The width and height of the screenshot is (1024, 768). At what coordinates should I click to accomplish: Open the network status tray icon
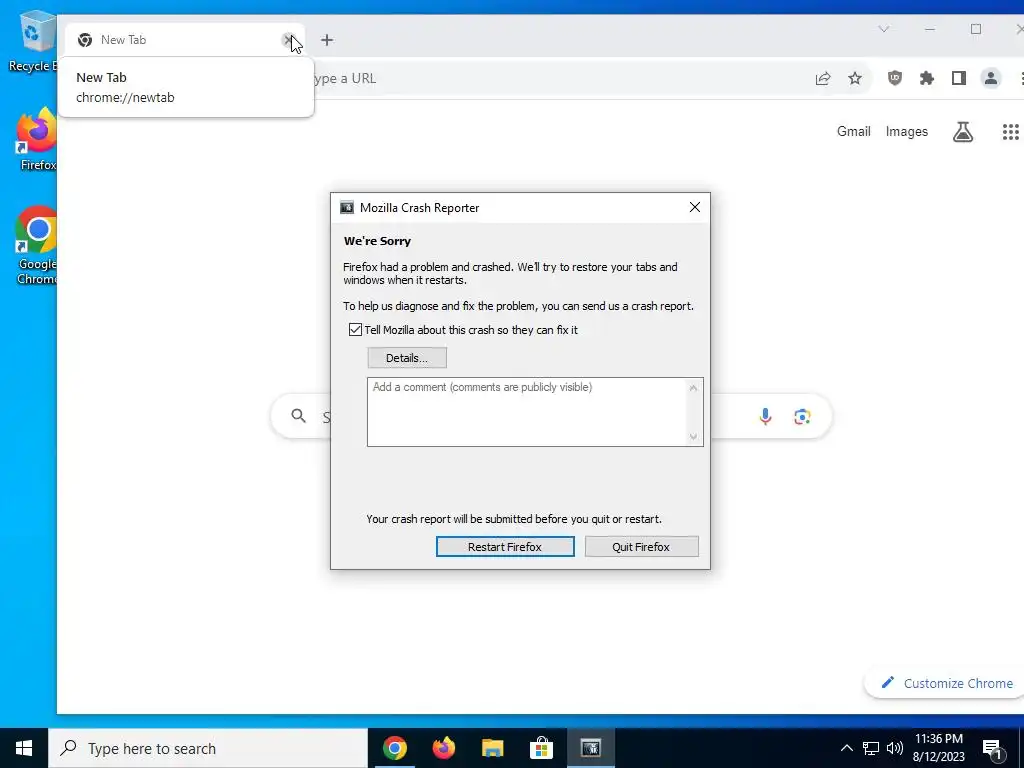871,748
